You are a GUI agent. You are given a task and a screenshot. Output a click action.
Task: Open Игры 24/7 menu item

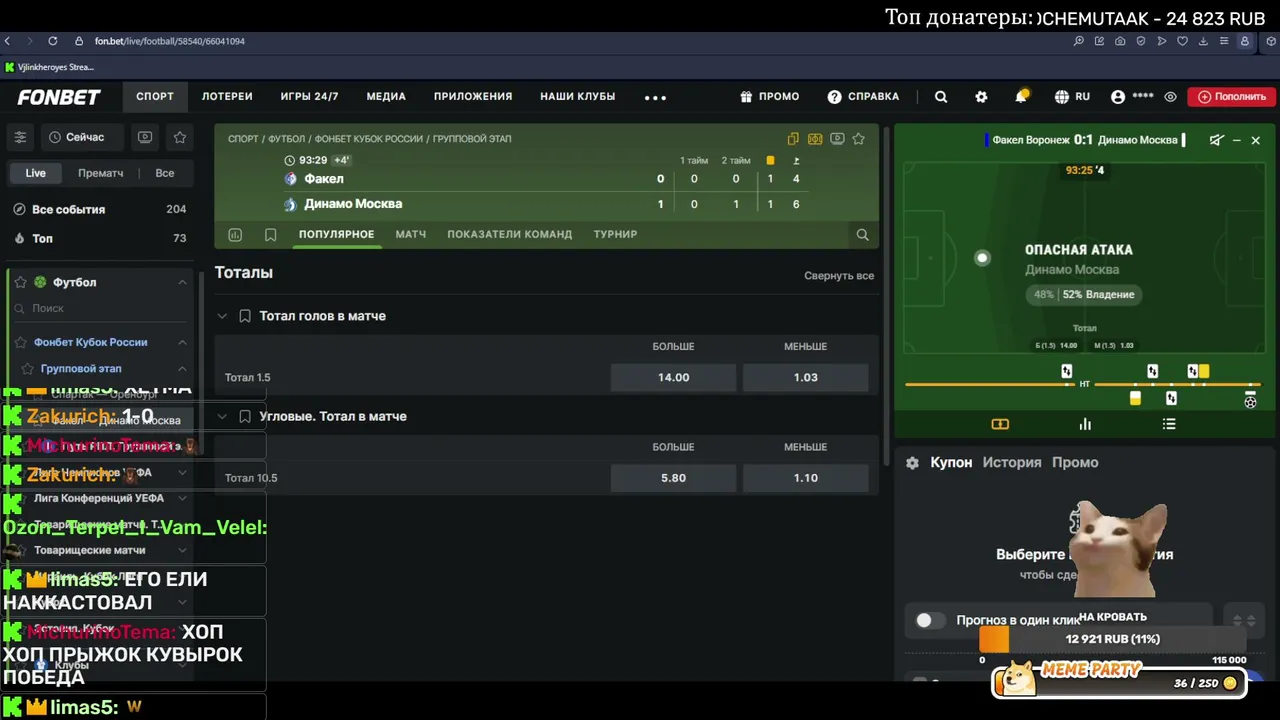pyautogui.click(x=310, y=97)
